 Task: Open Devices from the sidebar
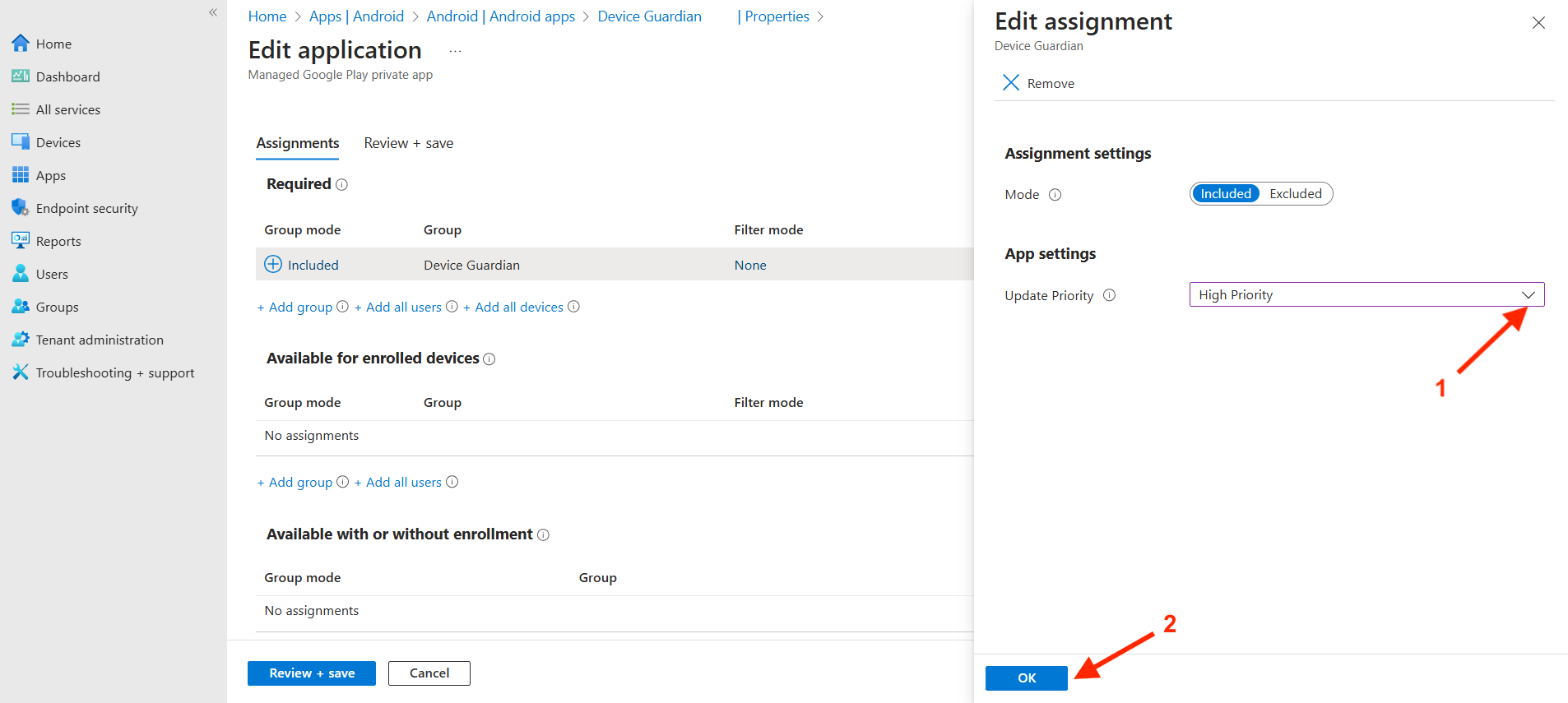(58, 142)
